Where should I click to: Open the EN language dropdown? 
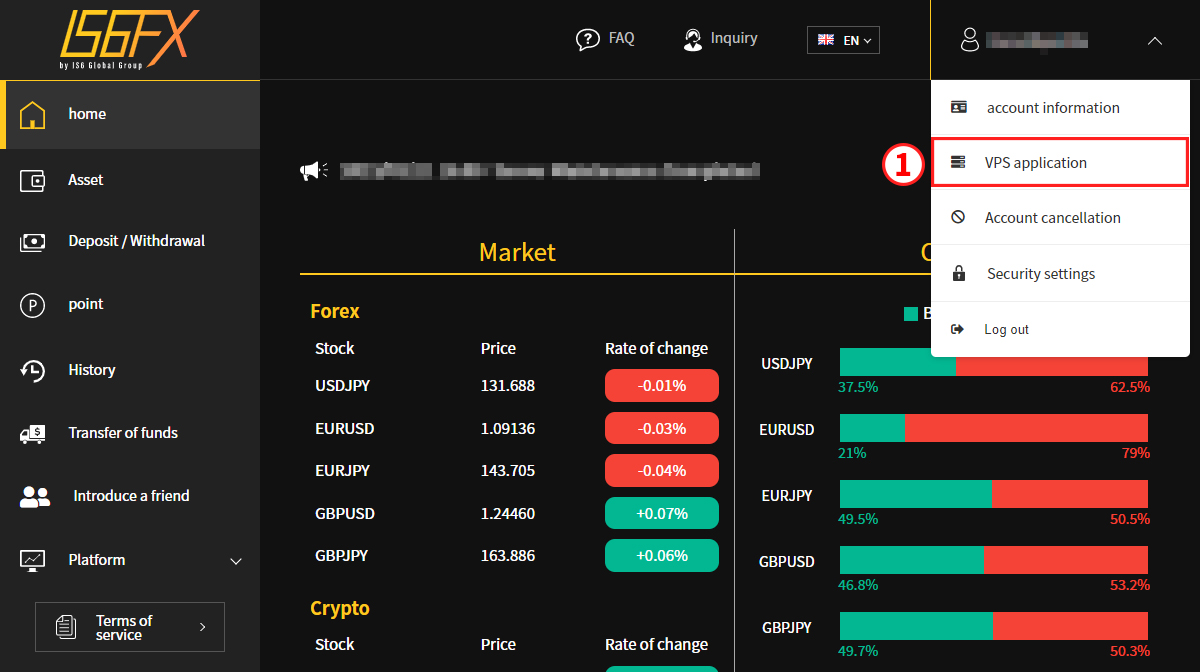coord(843,40)
